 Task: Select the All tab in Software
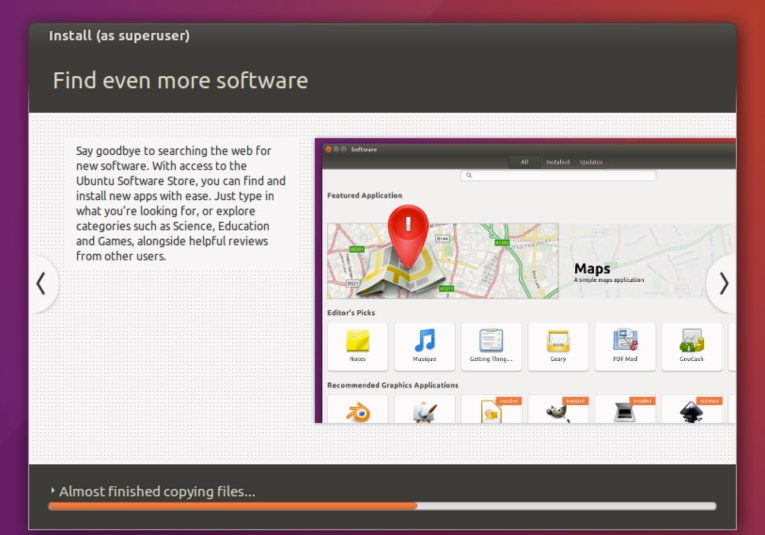point(525,162)
